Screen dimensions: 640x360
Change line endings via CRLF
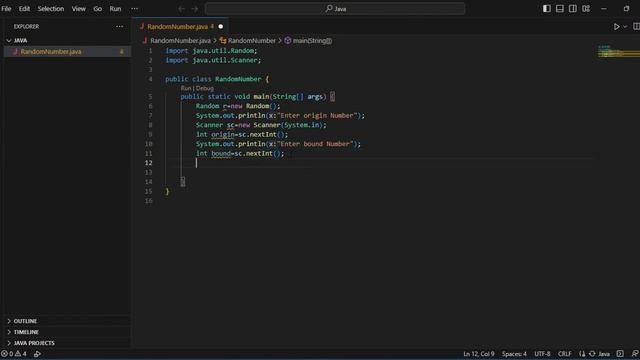click(x=564, y=354)
